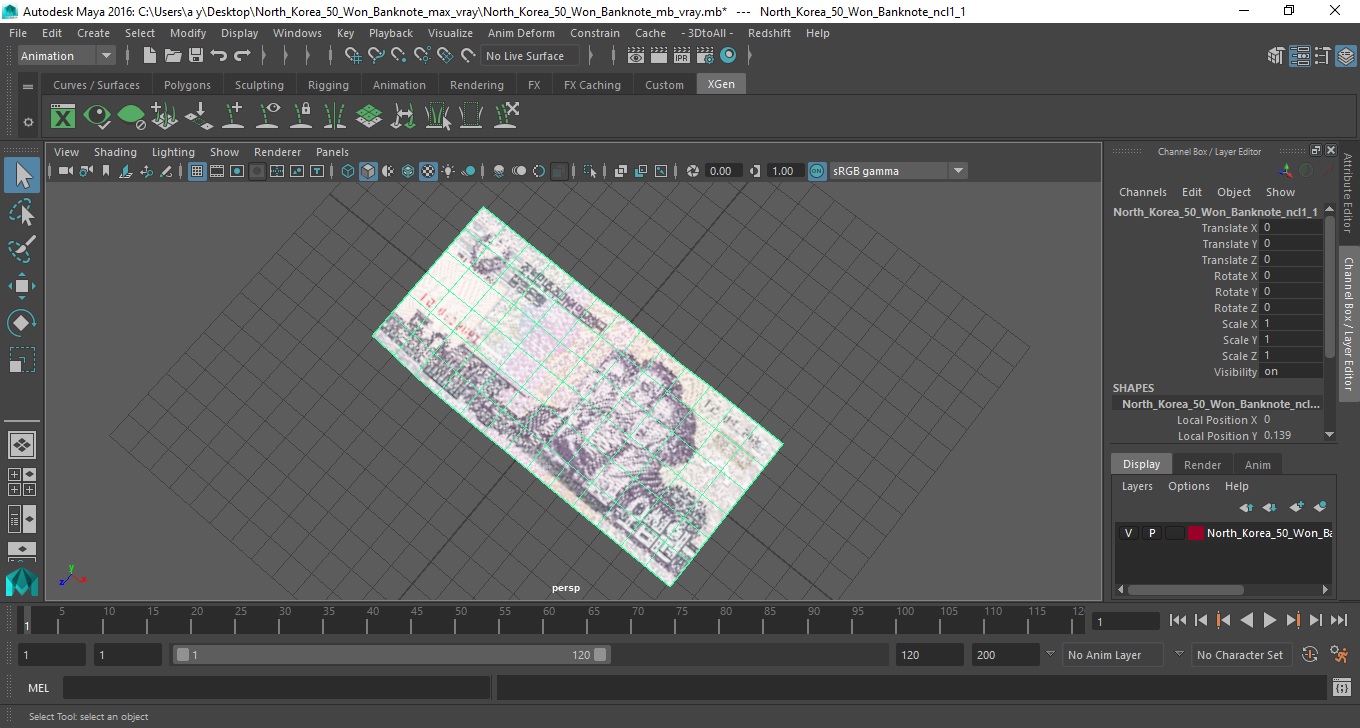Open the Anim layer tab
This screenshot has height=728, width=1360.
click(1257, 465)
